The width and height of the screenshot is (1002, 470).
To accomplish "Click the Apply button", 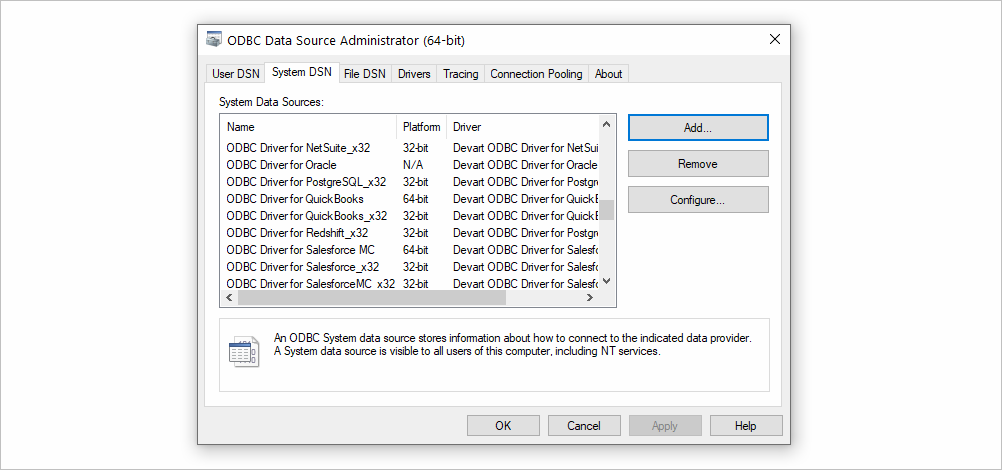I will tap(665, 426).
